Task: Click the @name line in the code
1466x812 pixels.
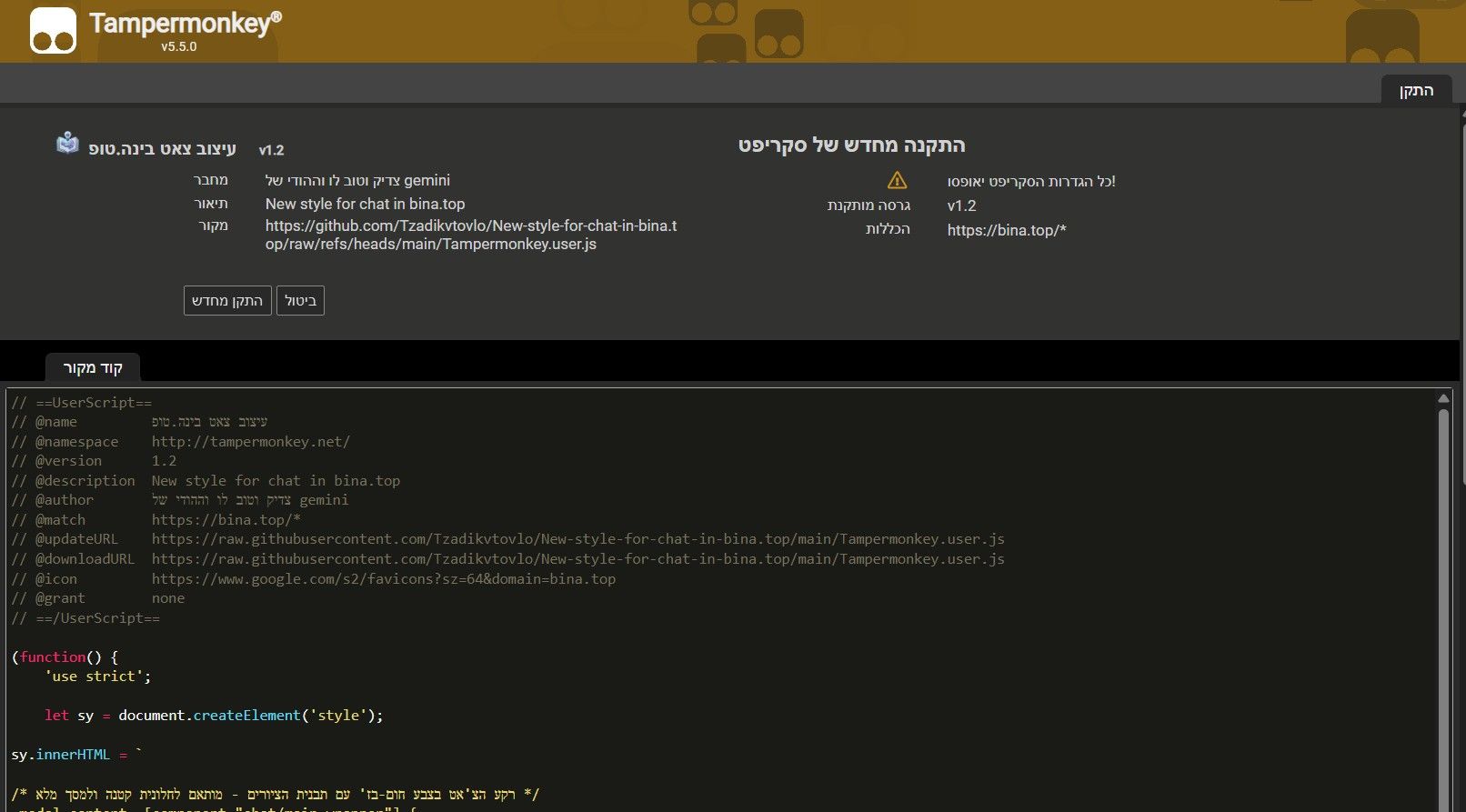Action: [x=139, y=422]
